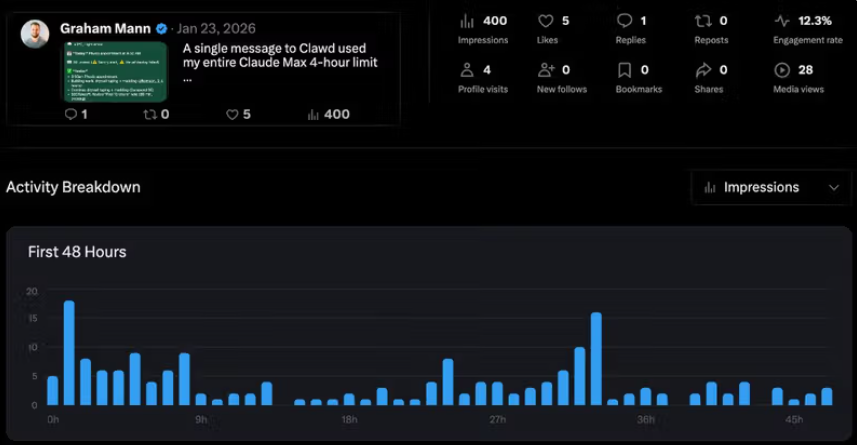Click the Jan 23, 2026 post date
This screenshot has height=445, width=857.
(x=216, y=28)
